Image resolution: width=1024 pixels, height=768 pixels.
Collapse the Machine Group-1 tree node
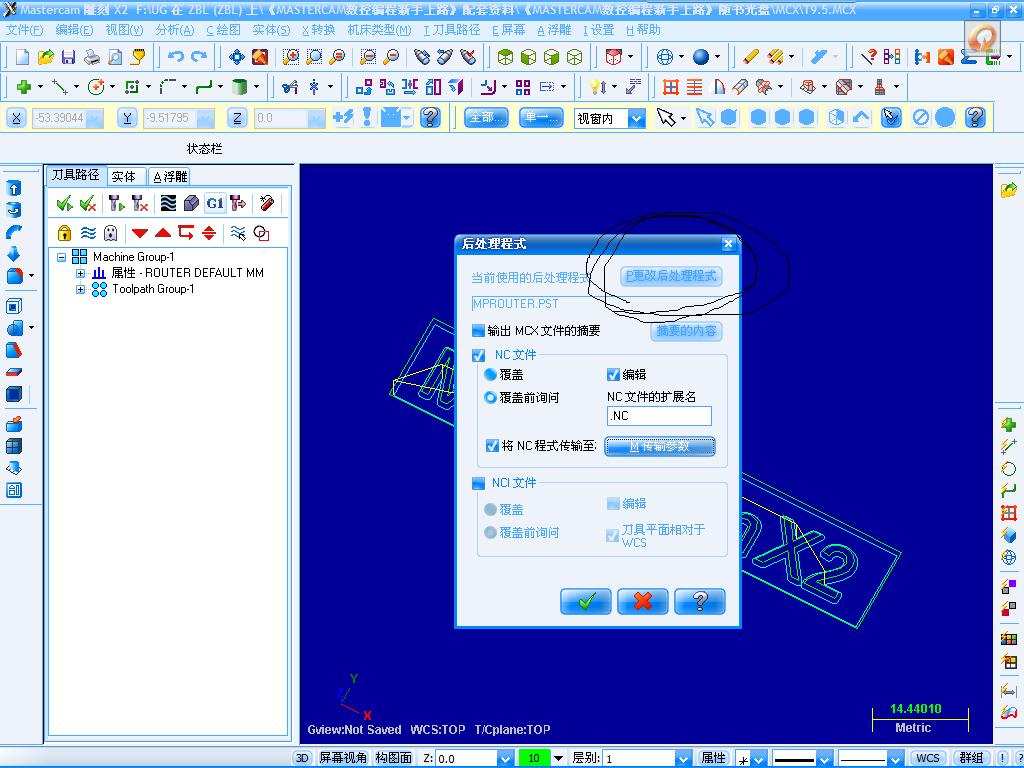61,257
